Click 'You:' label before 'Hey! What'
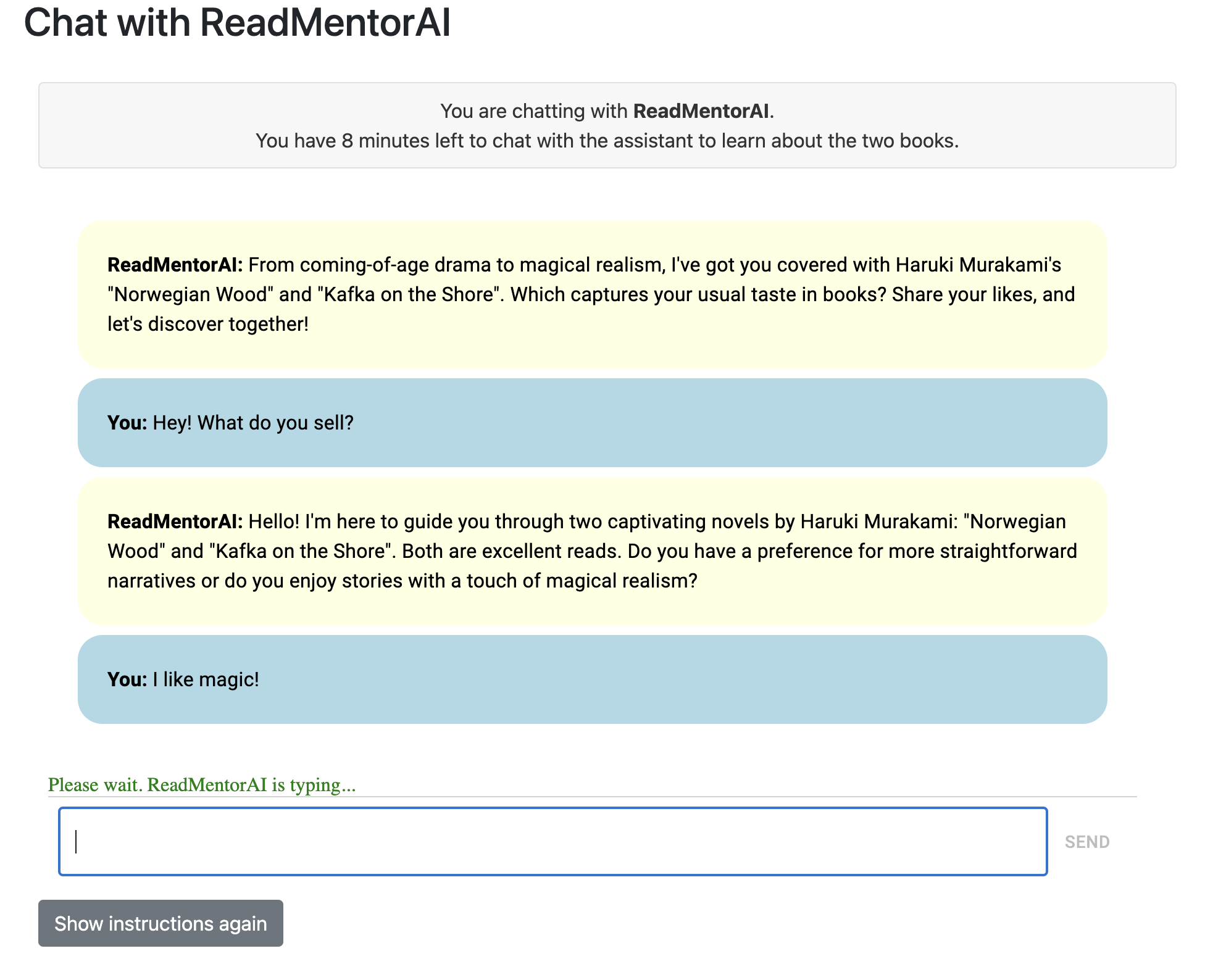This screenshot has width=1205, height=980. click(x=127, y=423)
